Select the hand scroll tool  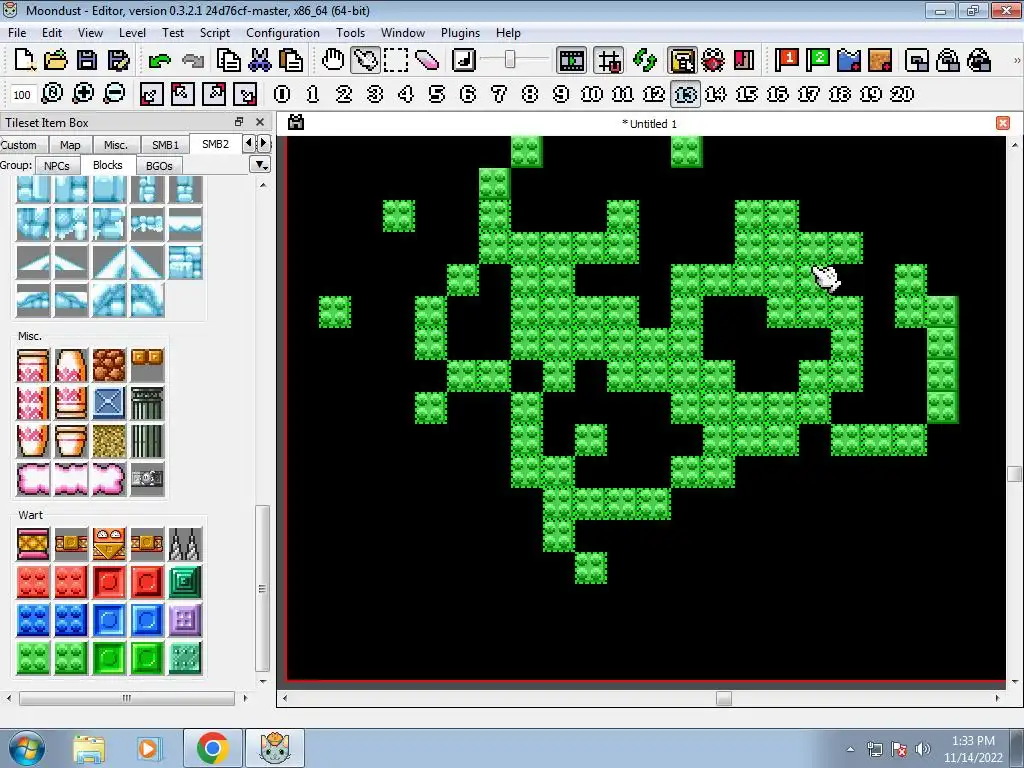[x=333, y=60]
